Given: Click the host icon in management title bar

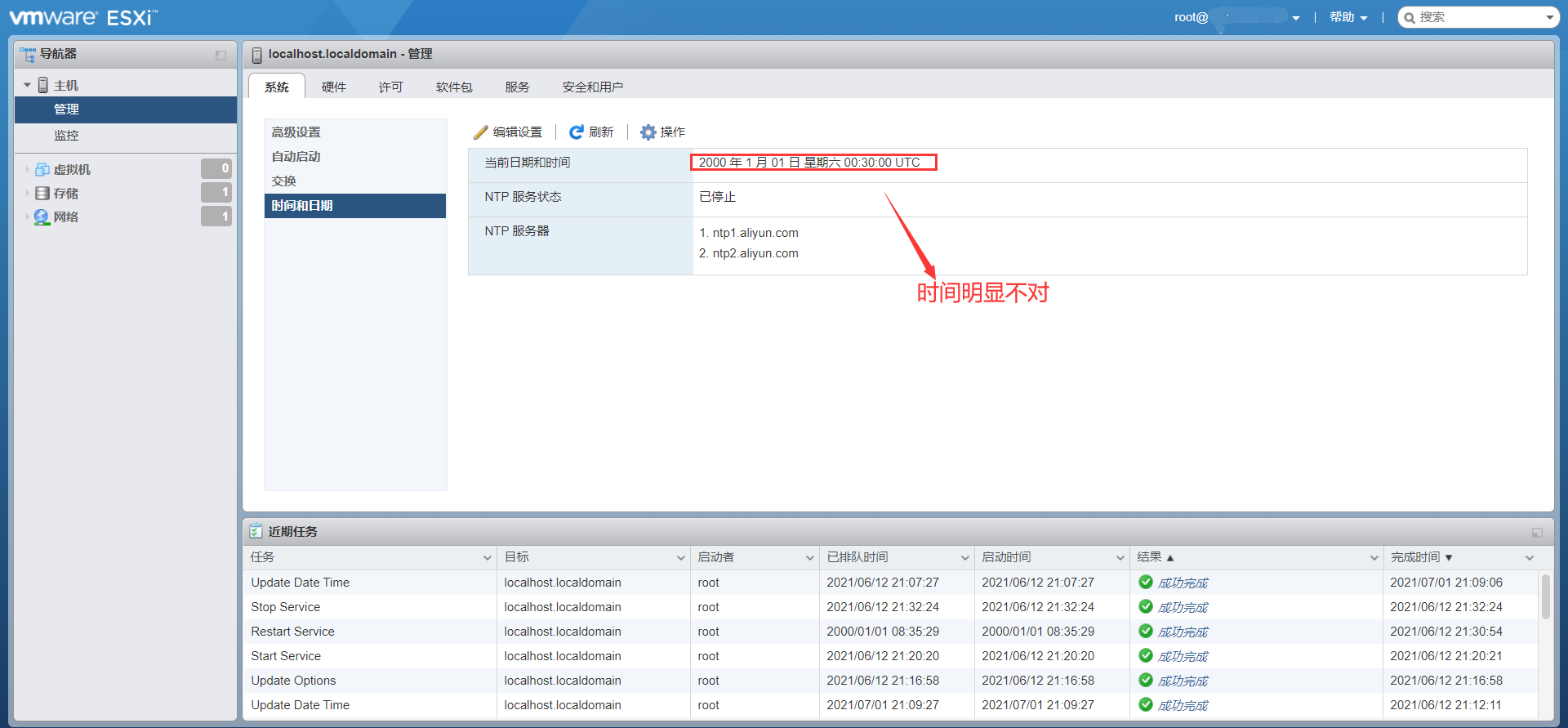Looking at the screenshot, I should 257,55.
